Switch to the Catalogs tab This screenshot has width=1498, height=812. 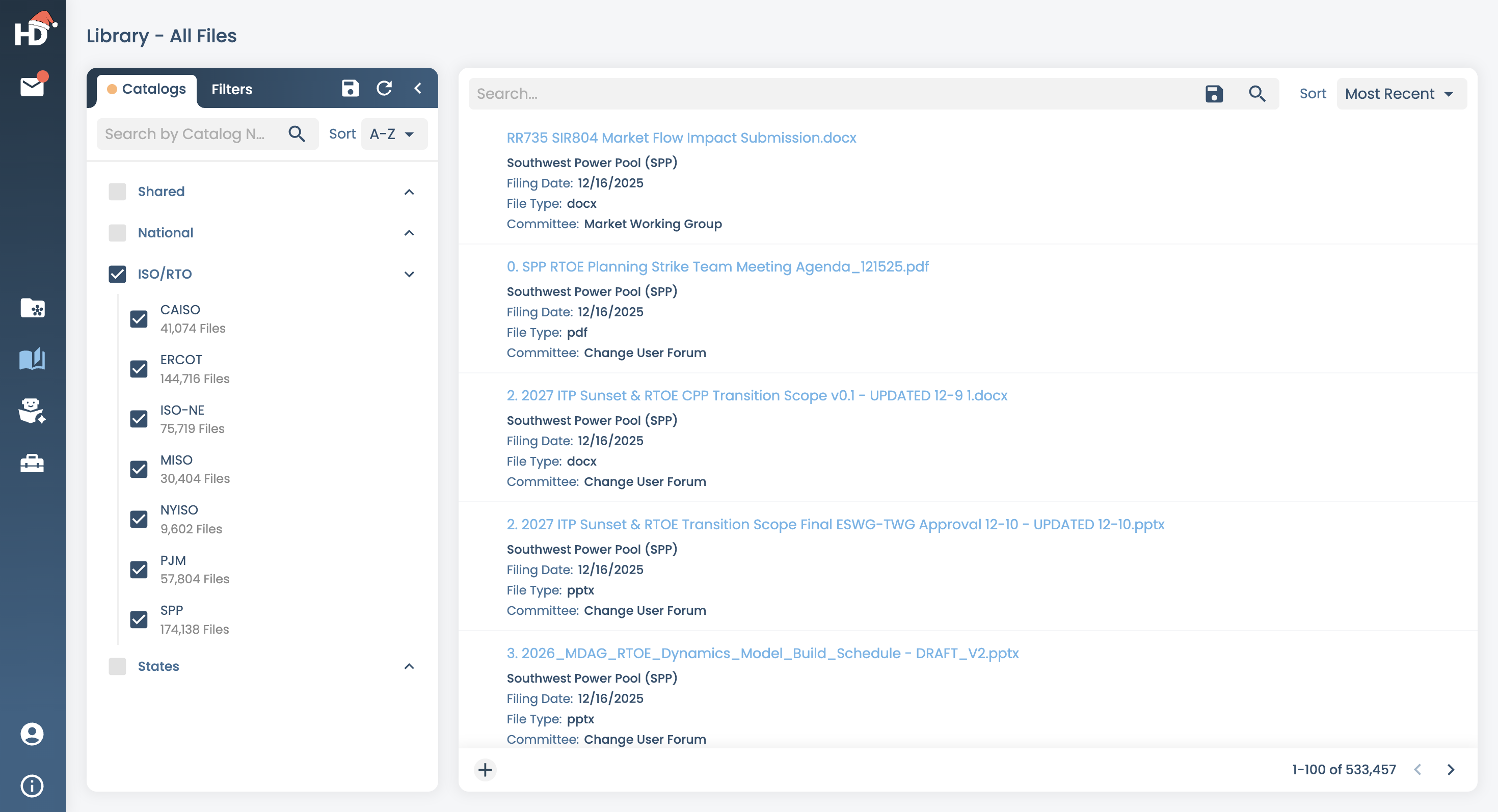click(x=146, y=89)
